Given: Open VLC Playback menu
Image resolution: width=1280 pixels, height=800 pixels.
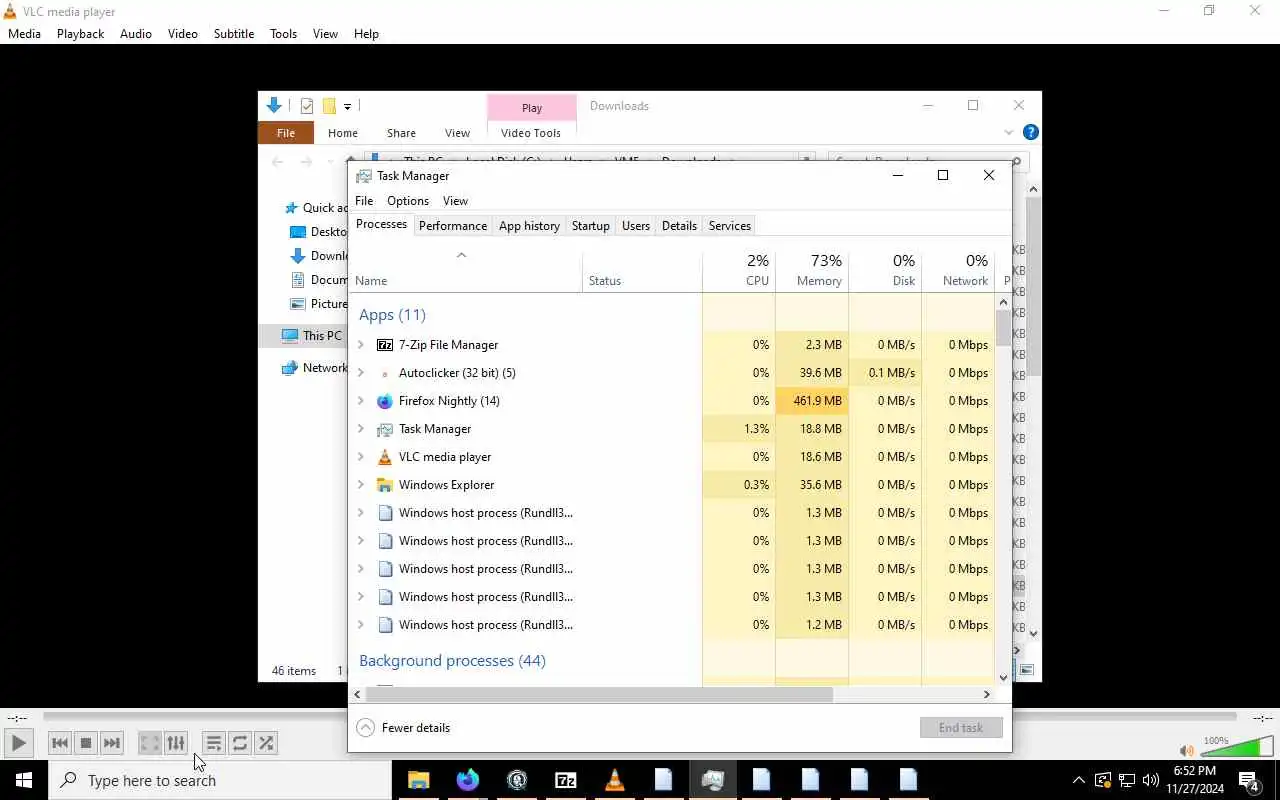Looking at the screenshot, I should [x=80, y=33].
